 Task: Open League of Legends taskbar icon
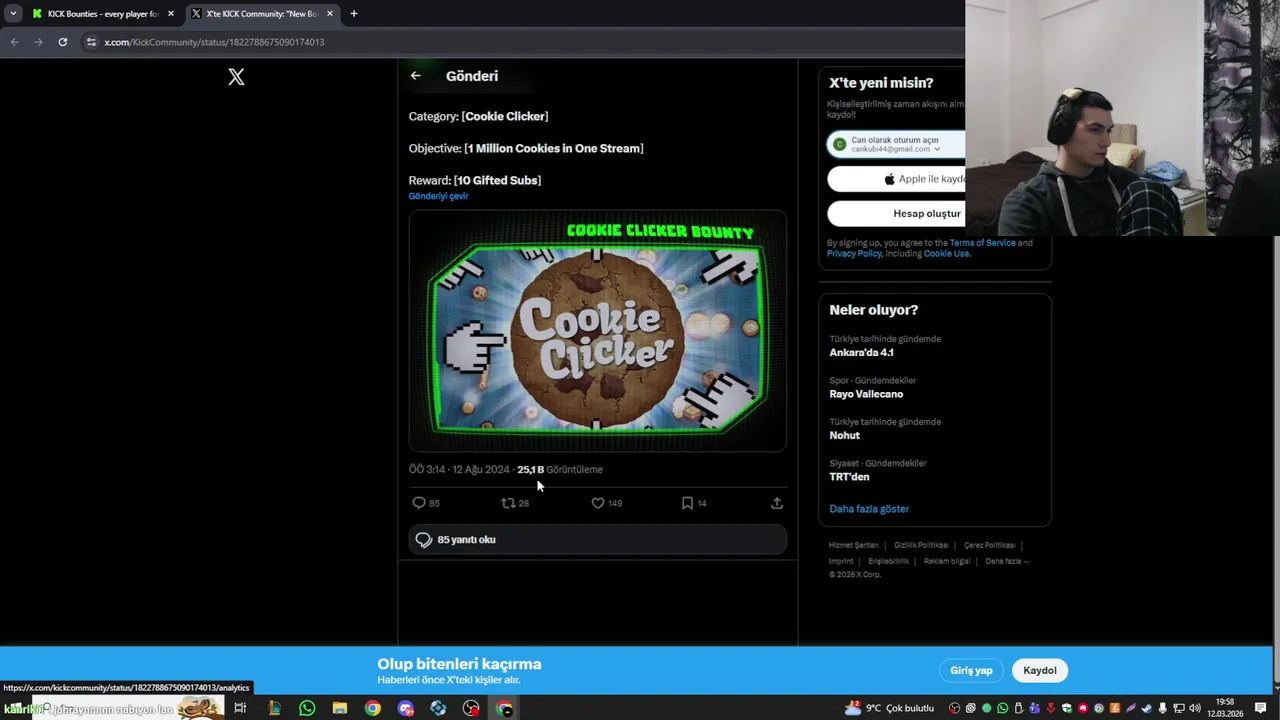[274, 708]
